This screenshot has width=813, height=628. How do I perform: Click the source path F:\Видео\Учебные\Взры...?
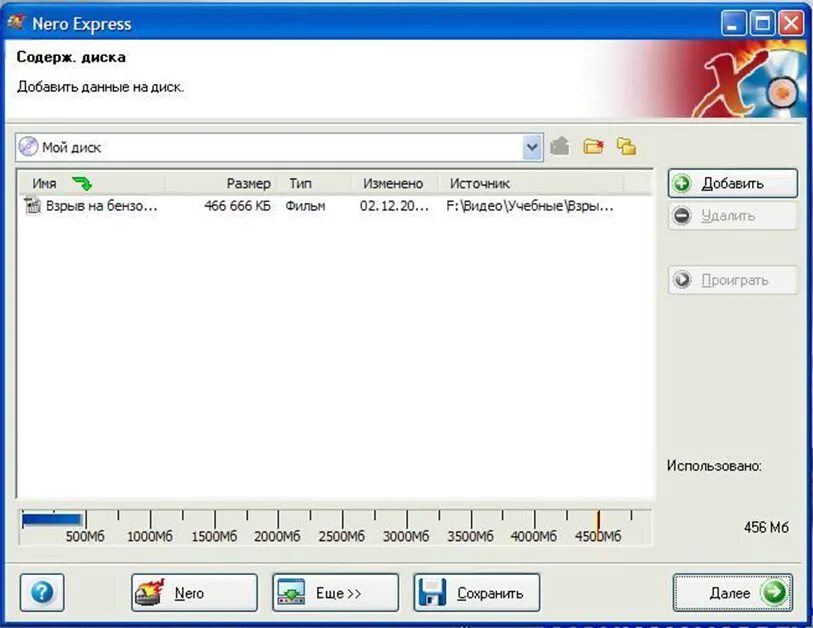529,206
